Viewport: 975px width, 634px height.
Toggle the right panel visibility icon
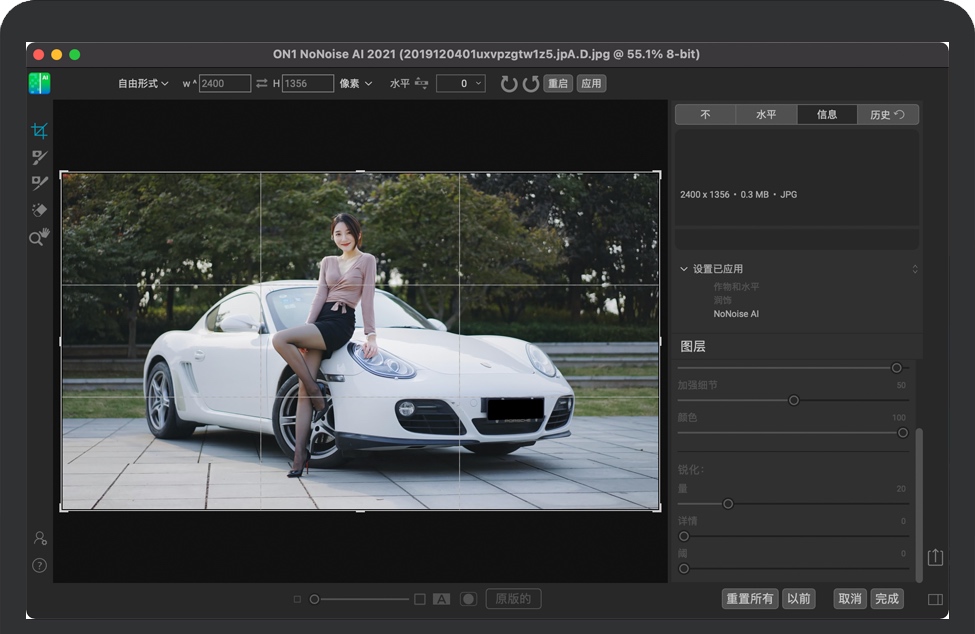(x=935, y=599)
